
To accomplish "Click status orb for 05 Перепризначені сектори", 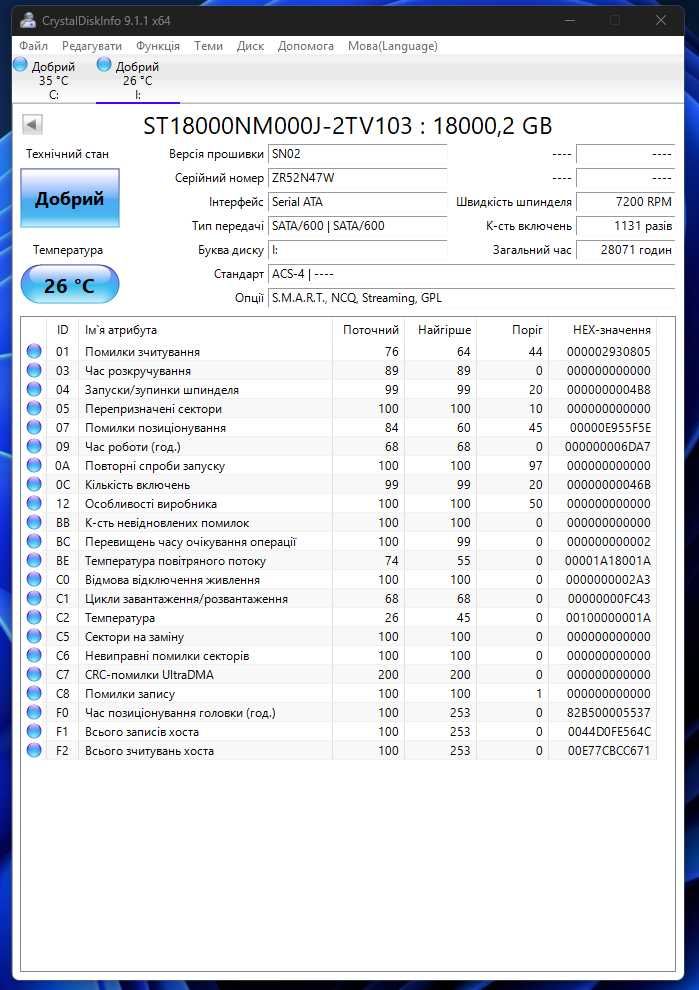I will [x=34, y=409].
